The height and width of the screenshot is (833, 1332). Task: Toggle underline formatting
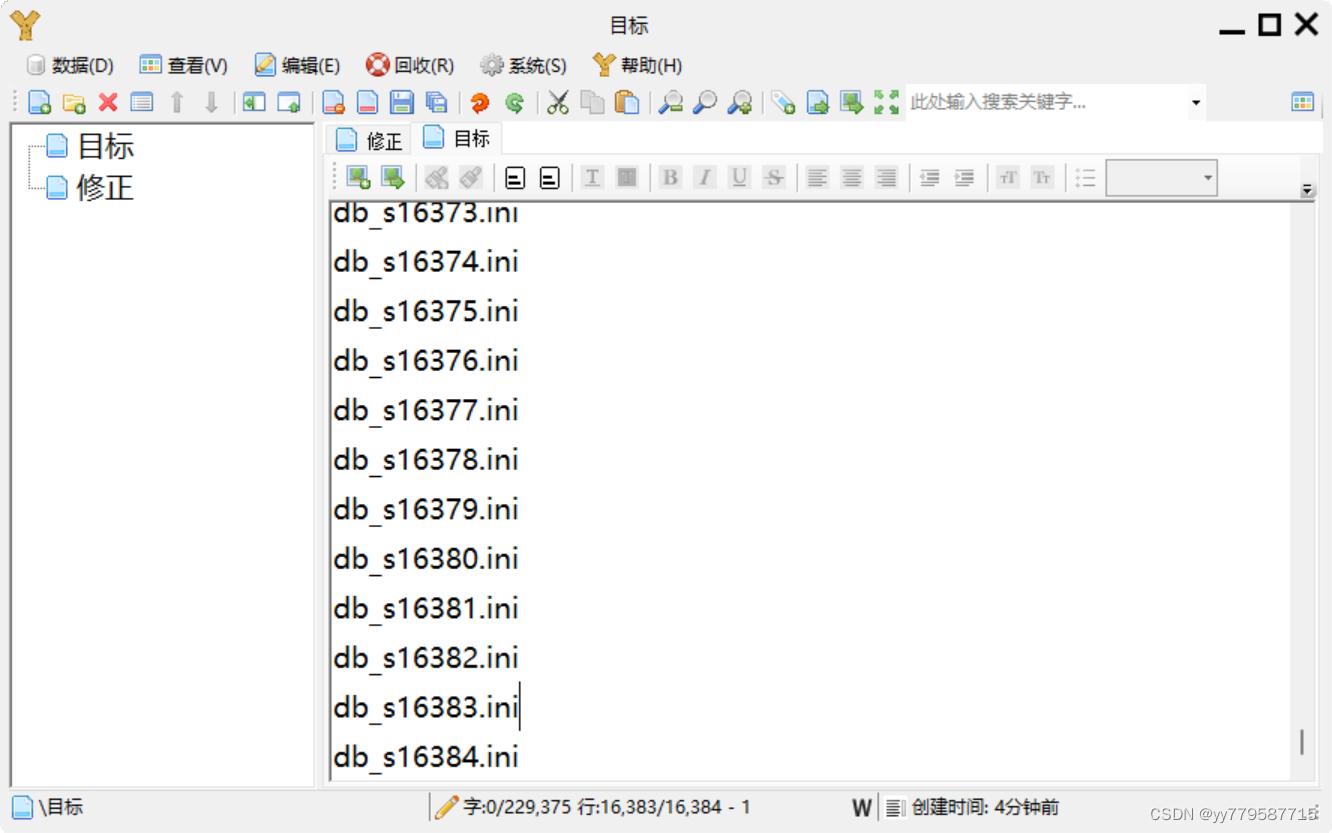pyautogui.click(x=739, y=178)
